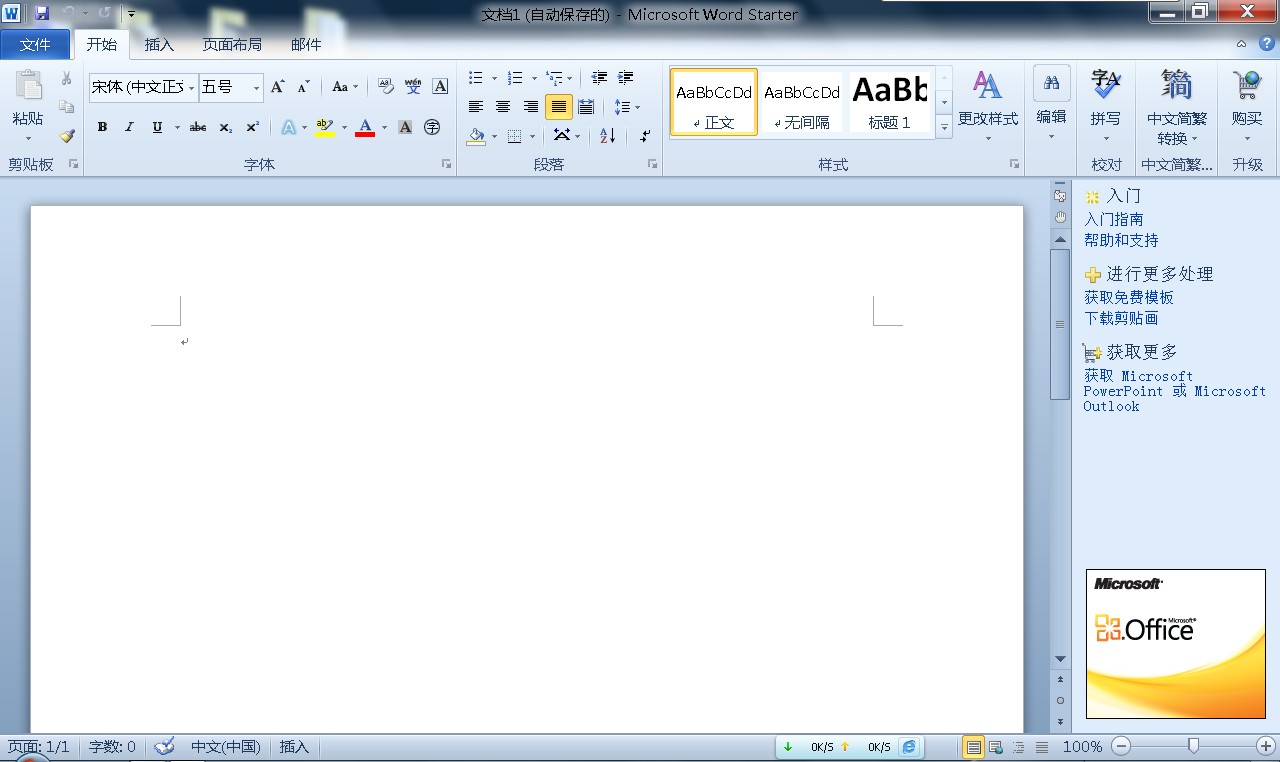Click the enclosed character (字) icon
1280x762 pixels.
pos(432,127)
